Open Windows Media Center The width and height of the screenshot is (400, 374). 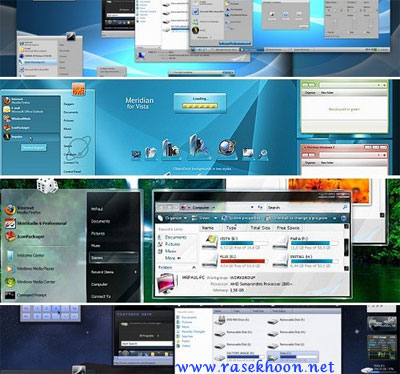[x=30, y=282]
